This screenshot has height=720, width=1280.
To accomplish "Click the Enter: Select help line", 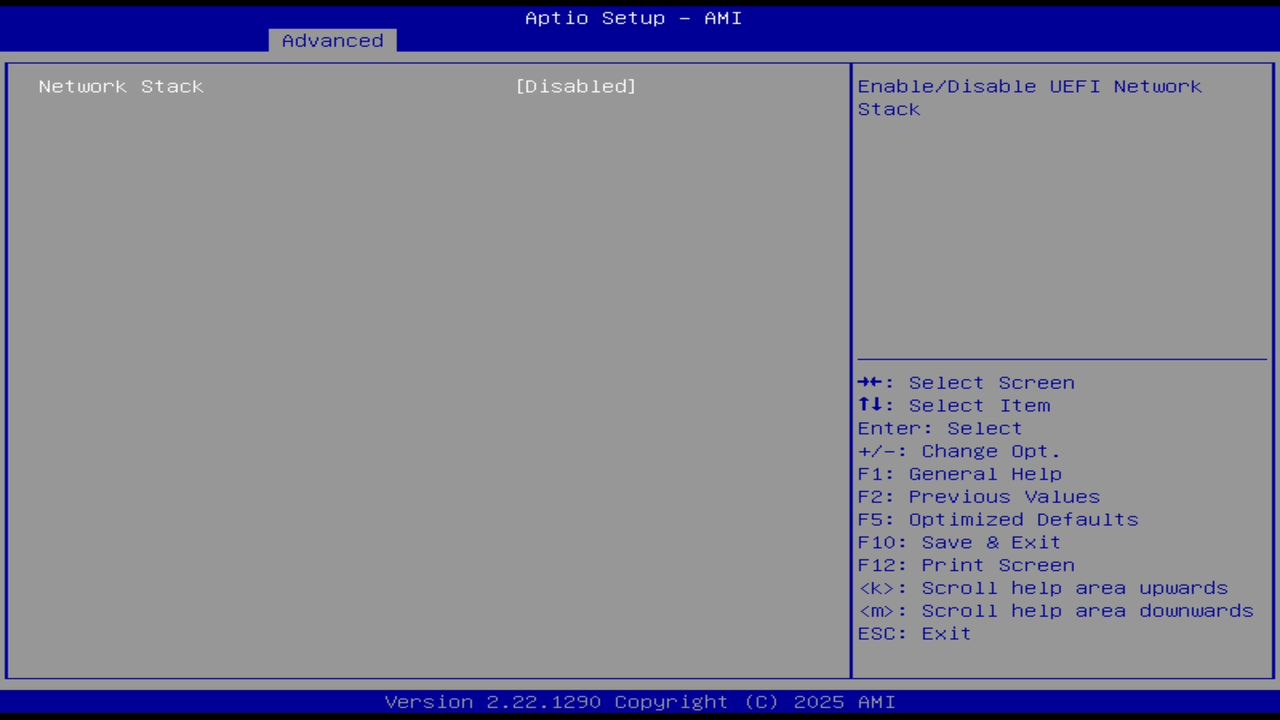I will tap(939, 428).
